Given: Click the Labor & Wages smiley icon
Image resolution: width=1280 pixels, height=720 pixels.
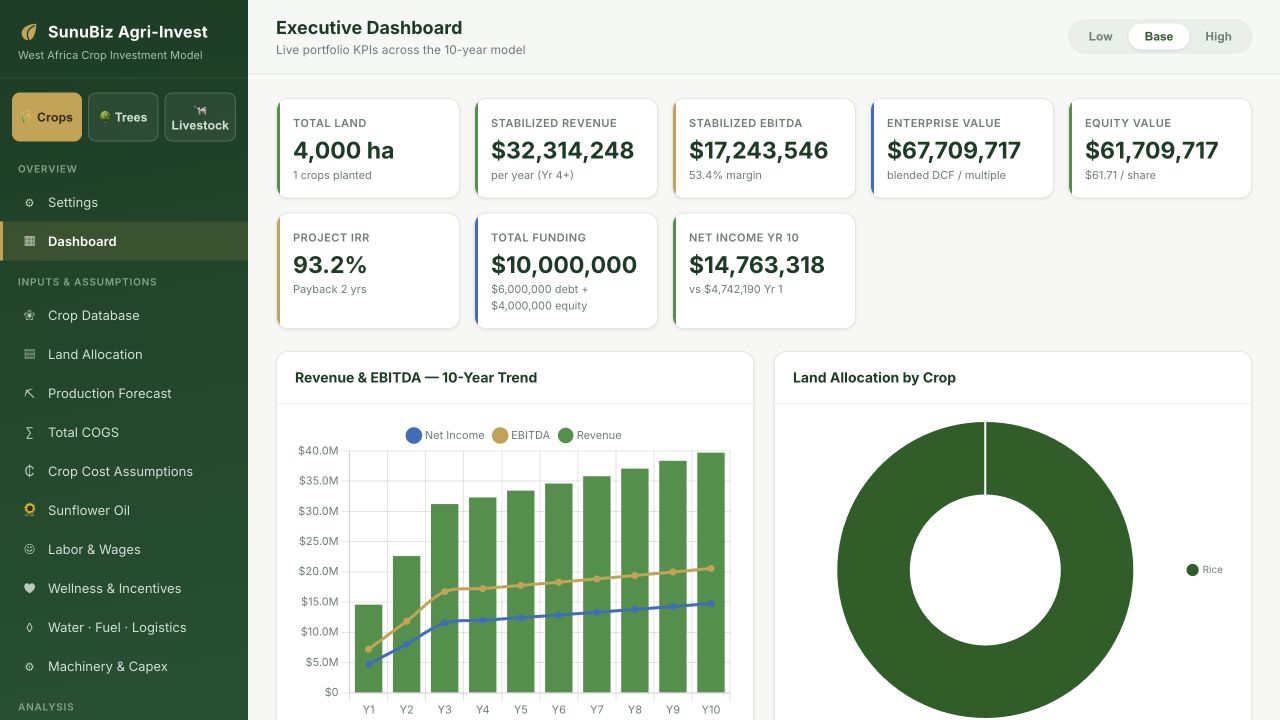Looking at the screenshot, I should pyautogui.click(x=29, y=549).
